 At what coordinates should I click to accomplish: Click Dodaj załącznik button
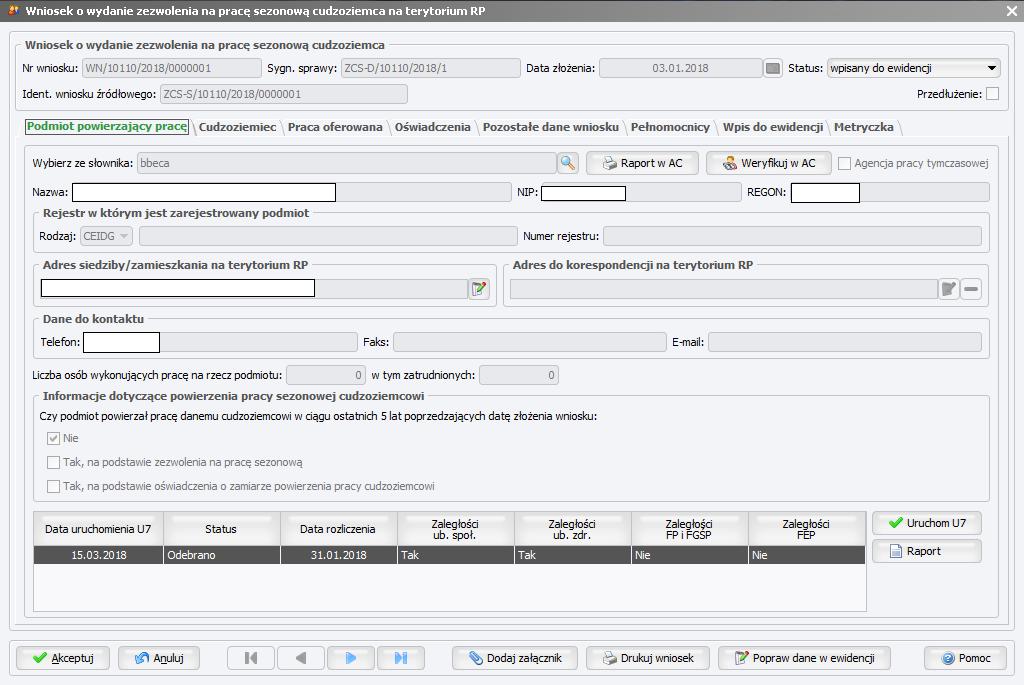515,658
